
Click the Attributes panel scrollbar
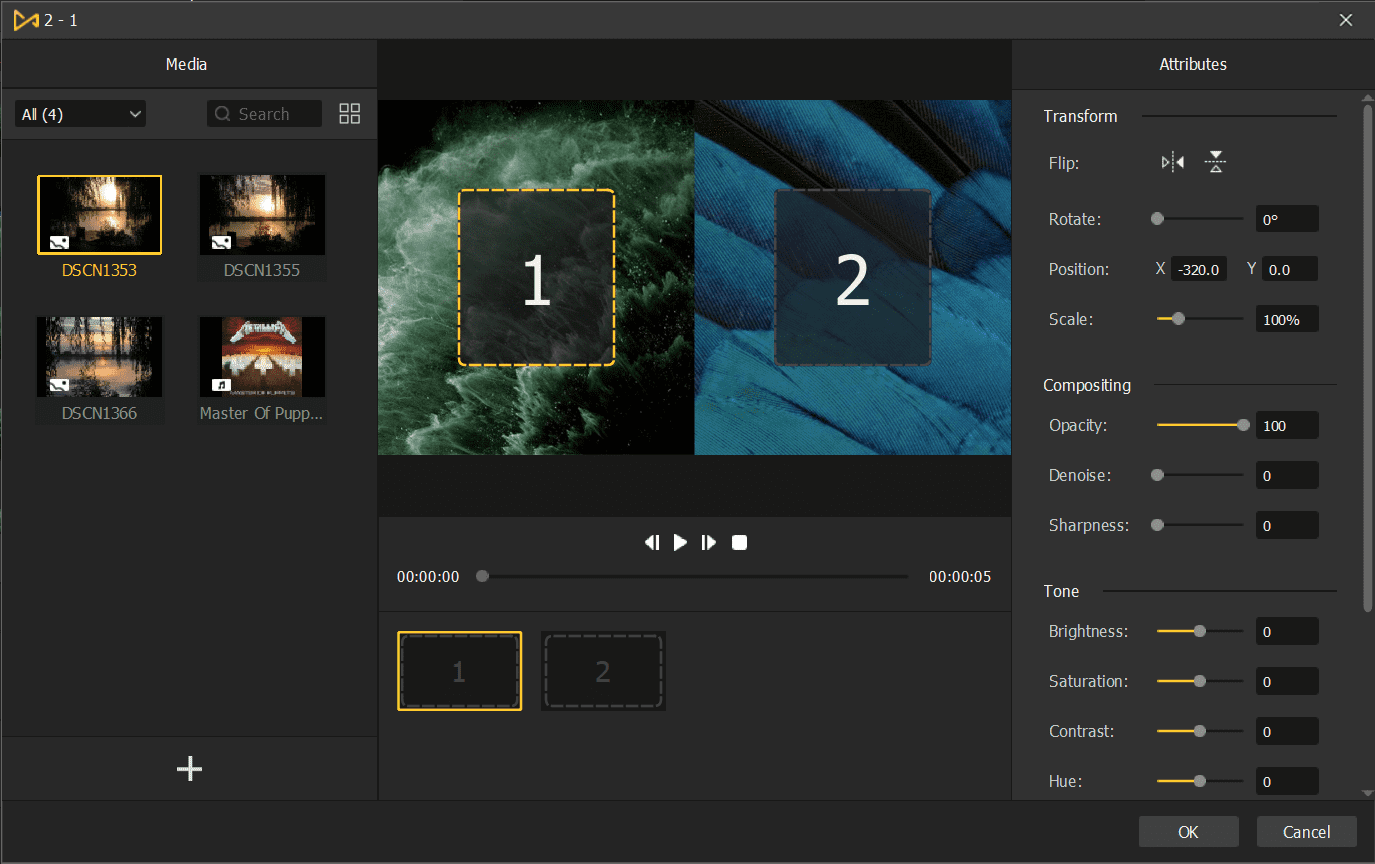1368,358
